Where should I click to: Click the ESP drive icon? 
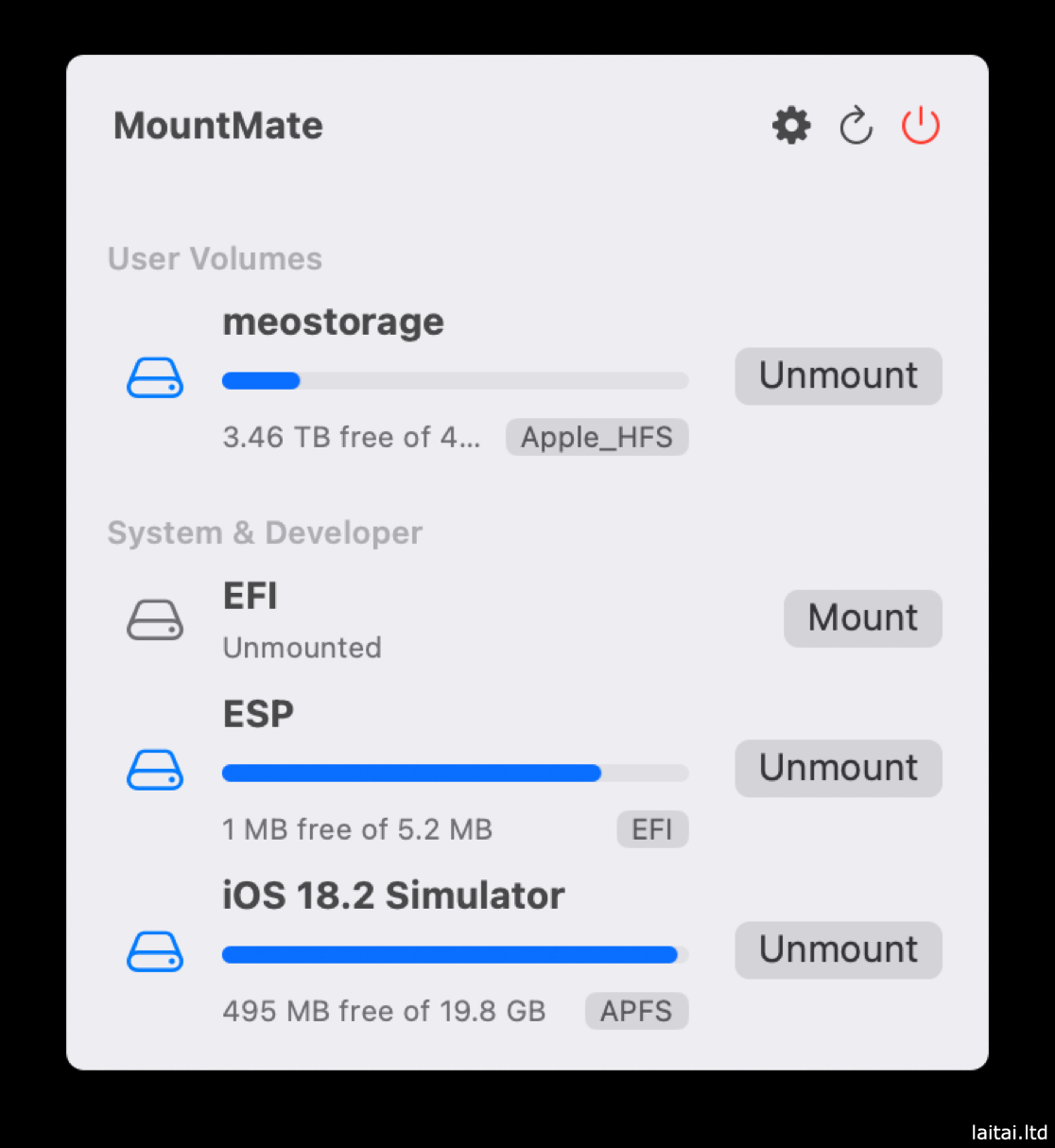click(155, 770)
